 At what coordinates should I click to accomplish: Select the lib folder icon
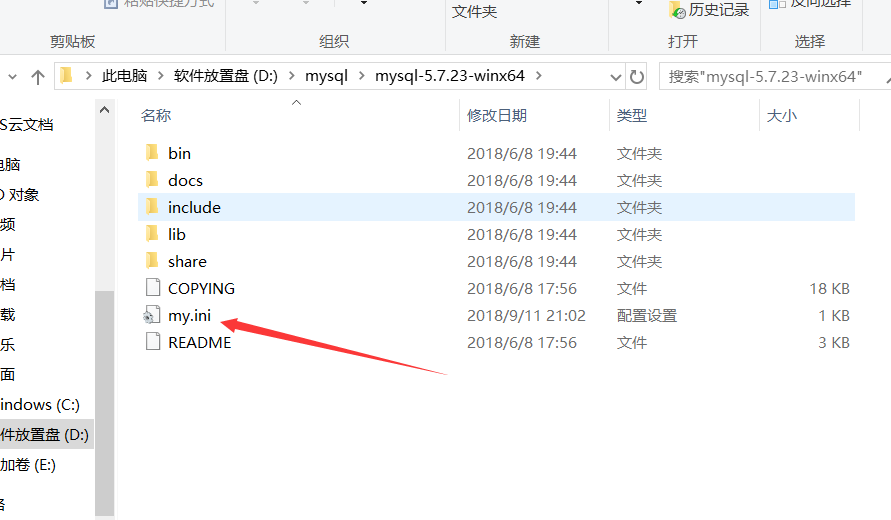click(152, 234)
